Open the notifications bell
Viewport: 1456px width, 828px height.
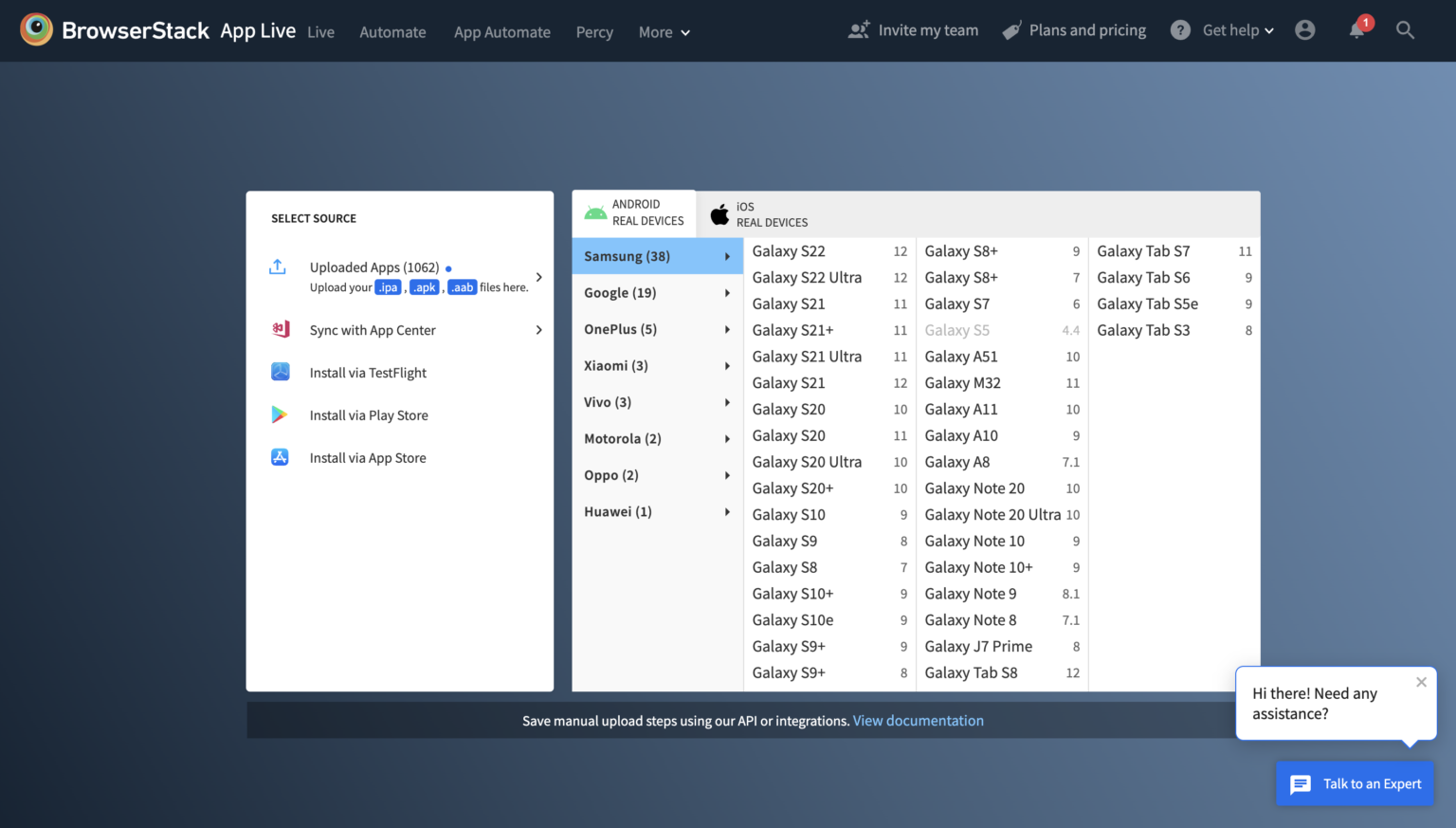coord(1356,29)
